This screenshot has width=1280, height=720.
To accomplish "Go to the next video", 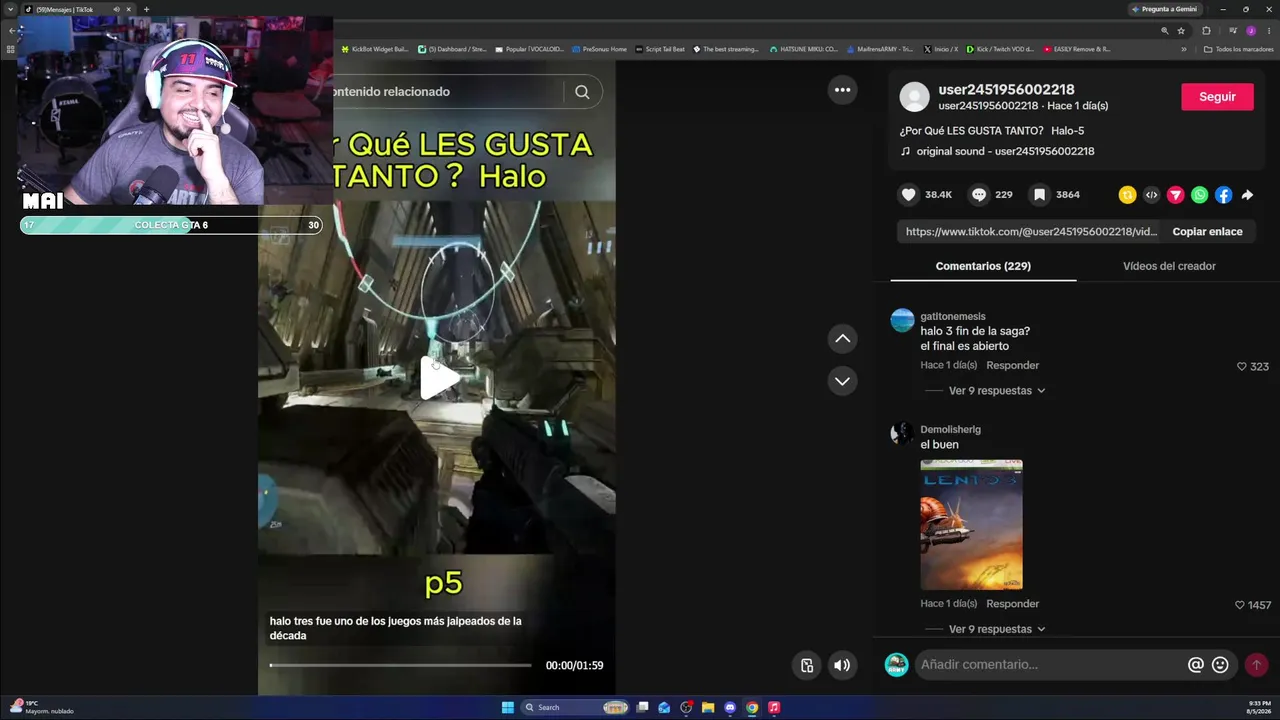I will tap(843, 381).
